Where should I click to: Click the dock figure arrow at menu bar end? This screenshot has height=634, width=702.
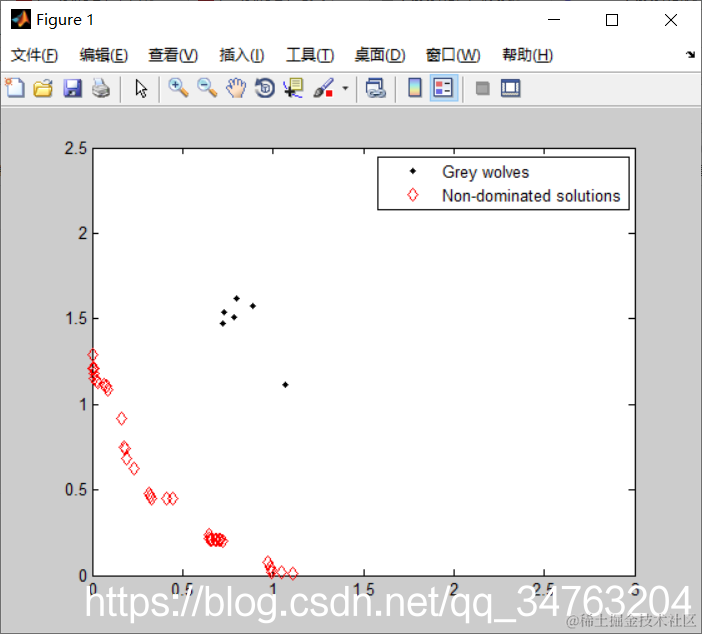click(690, 55)
